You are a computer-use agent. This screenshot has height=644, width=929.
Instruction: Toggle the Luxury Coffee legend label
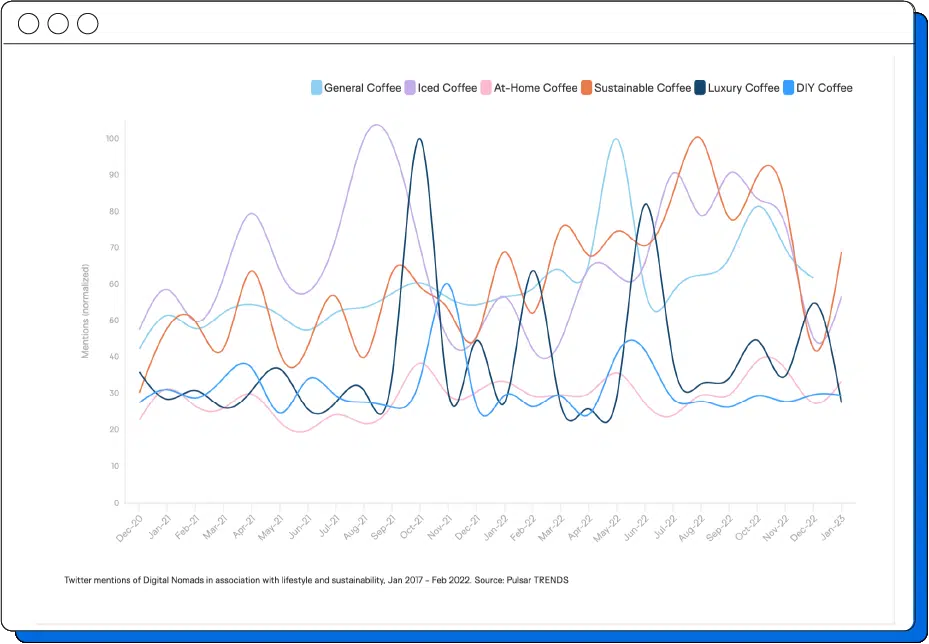pyautogui.click(x=744, y=88)
